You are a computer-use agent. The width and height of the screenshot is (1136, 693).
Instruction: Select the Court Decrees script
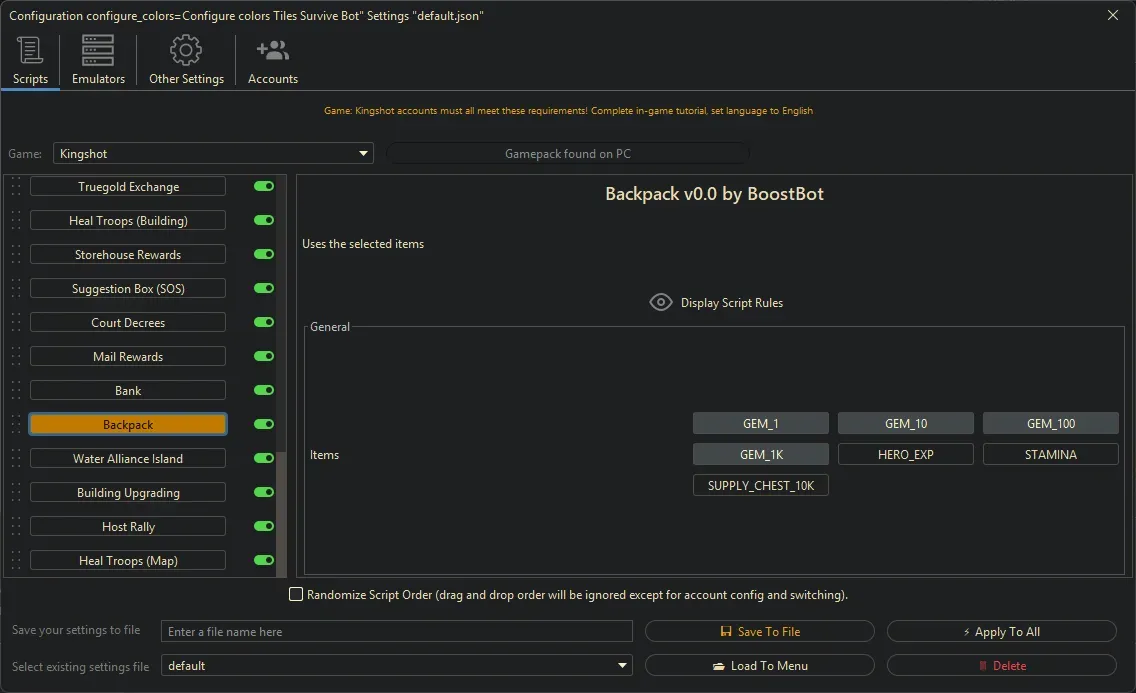(x=128, y=323)
